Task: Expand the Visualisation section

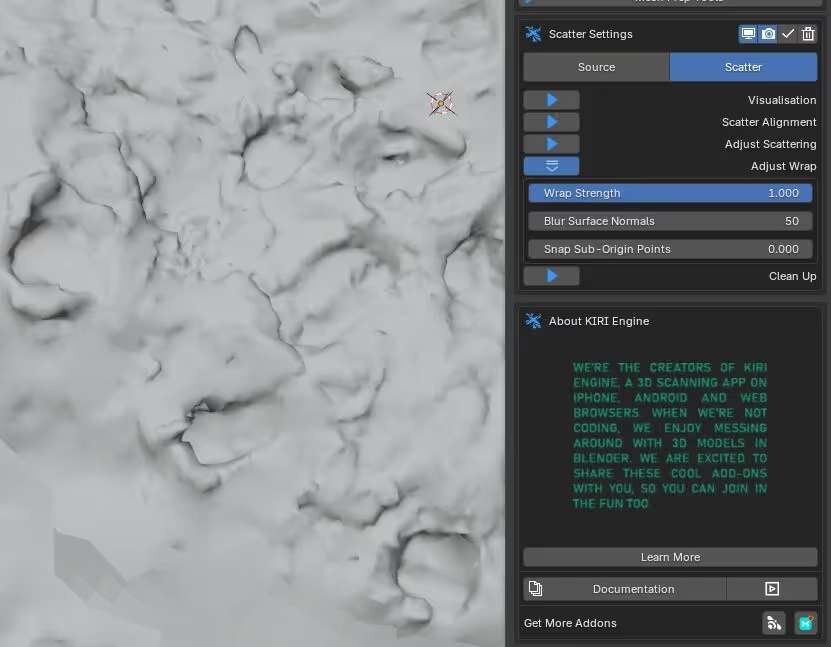Action: click(551, 100)
